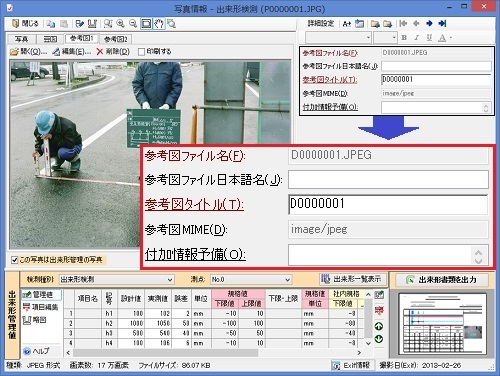Jump to first record arrow icon
This screenshot has height=376, width=500.
(x=403, y=24)
